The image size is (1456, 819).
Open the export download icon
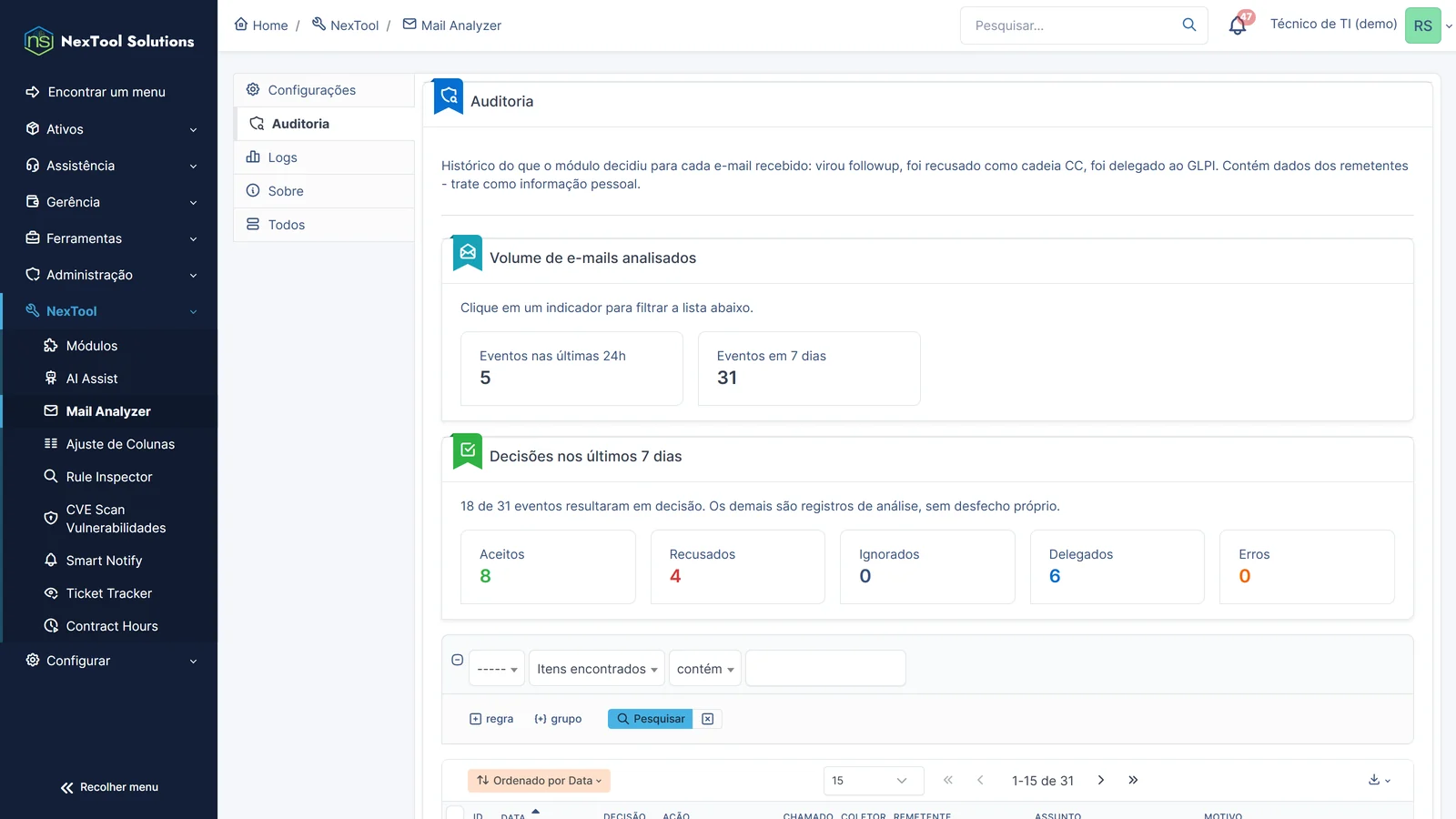(1379, 780)
